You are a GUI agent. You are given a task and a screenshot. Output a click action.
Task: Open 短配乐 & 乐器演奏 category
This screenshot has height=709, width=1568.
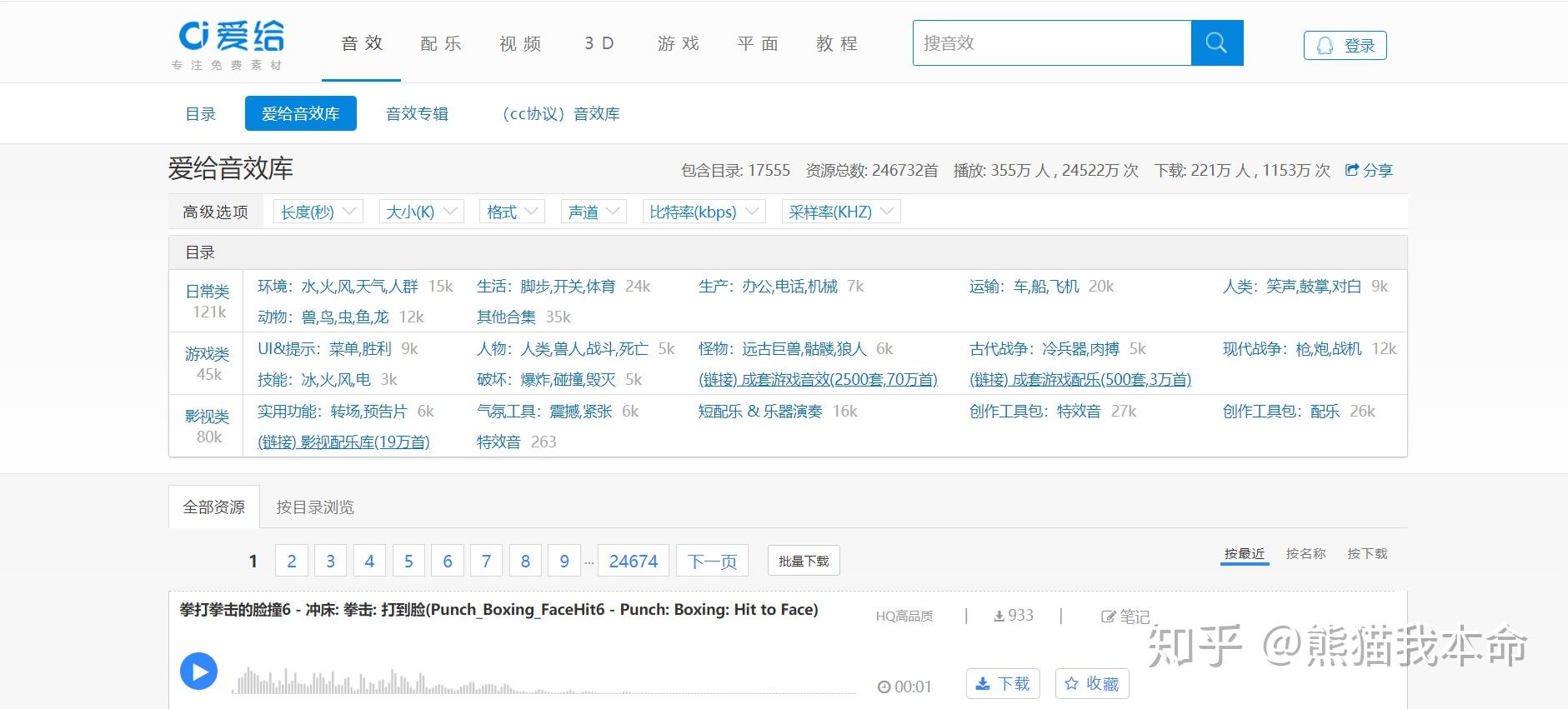tap(760, 412)
